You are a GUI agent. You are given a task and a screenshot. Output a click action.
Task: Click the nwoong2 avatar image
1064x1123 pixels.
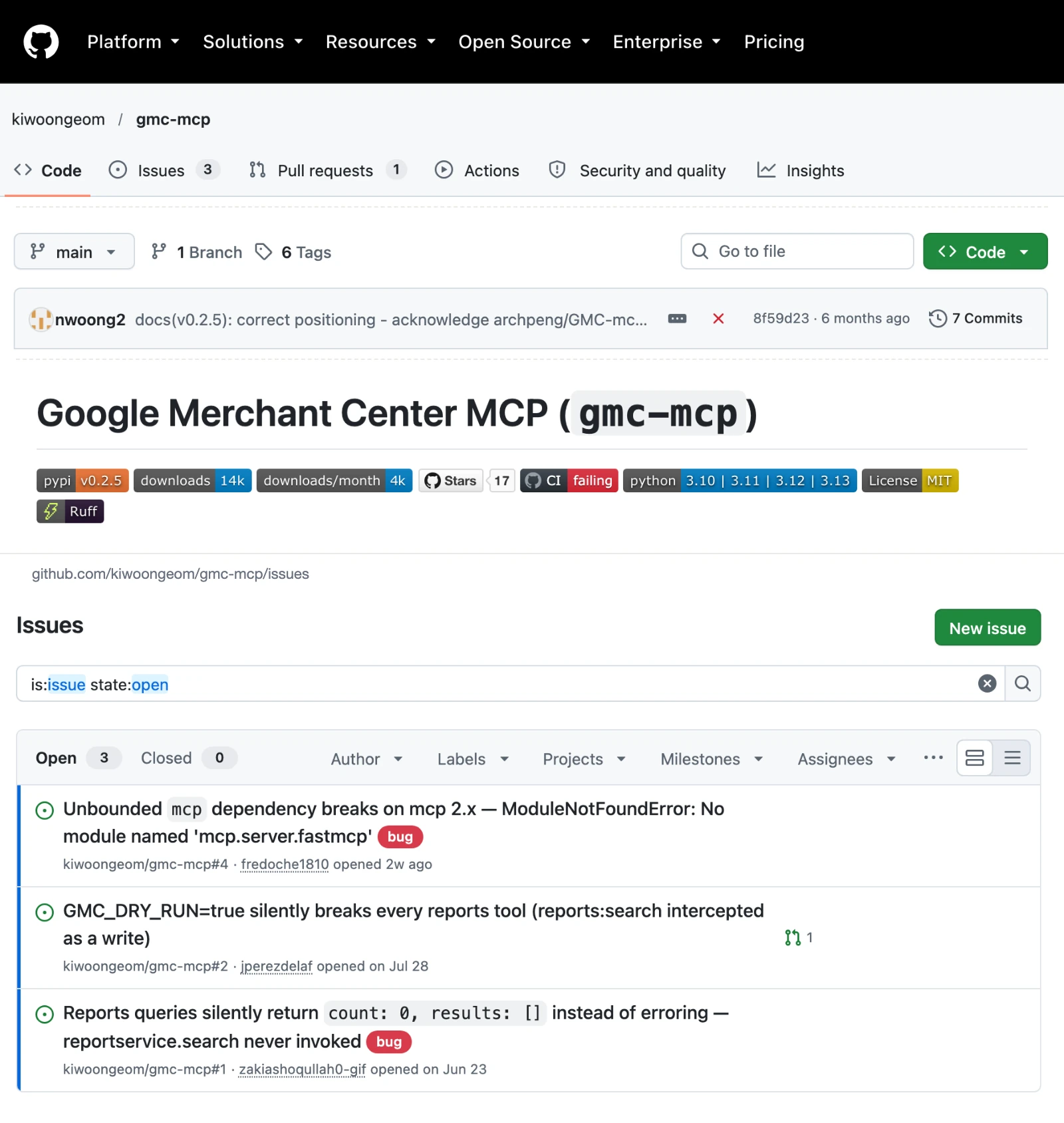pos(41,319)
